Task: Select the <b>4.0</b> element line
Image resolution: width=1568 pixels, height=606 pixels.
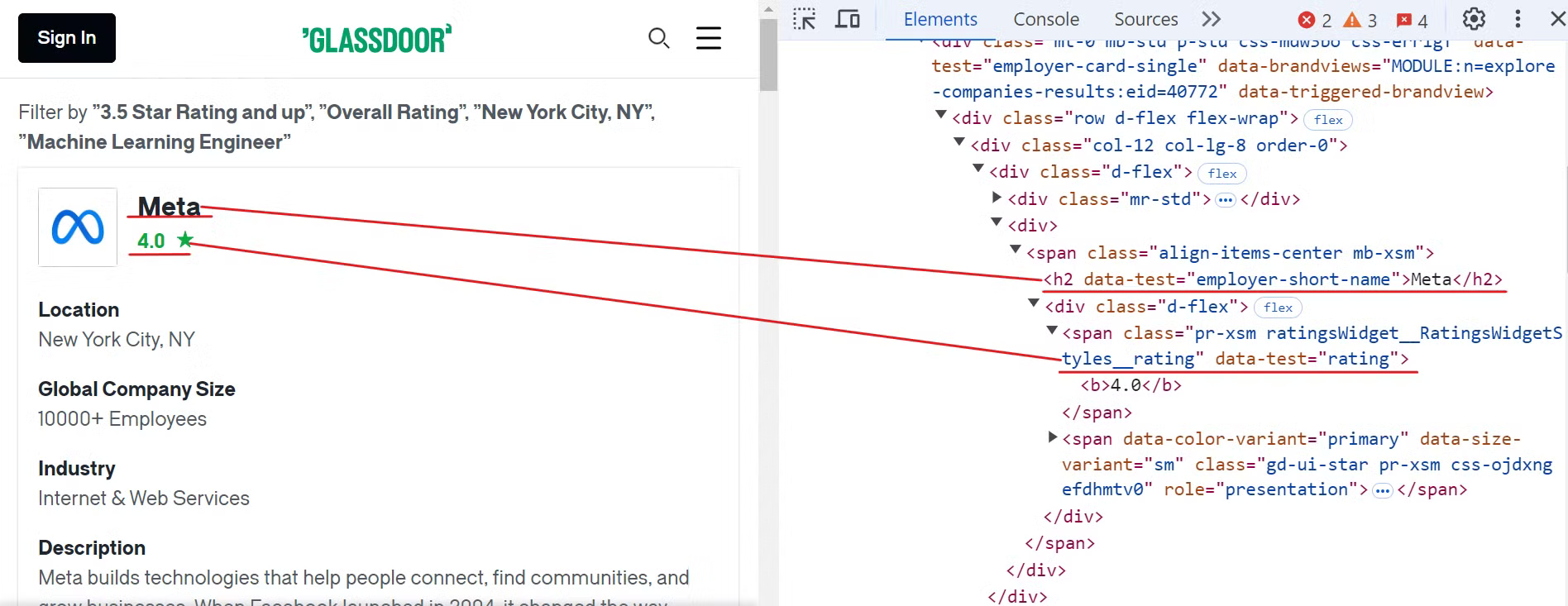Action: click(1131, 385)
